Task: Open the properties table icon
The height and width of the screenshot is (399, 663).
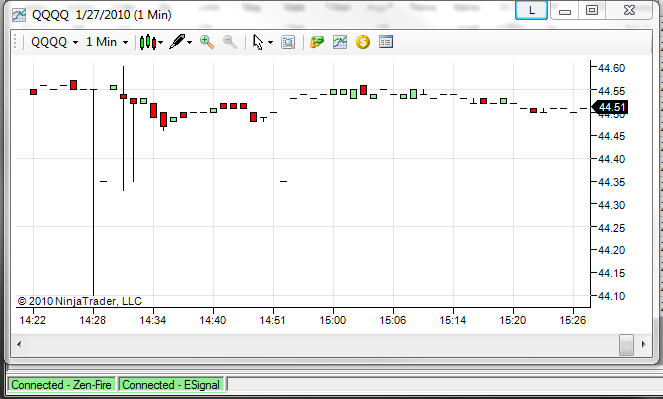Action: coord(386,42)
